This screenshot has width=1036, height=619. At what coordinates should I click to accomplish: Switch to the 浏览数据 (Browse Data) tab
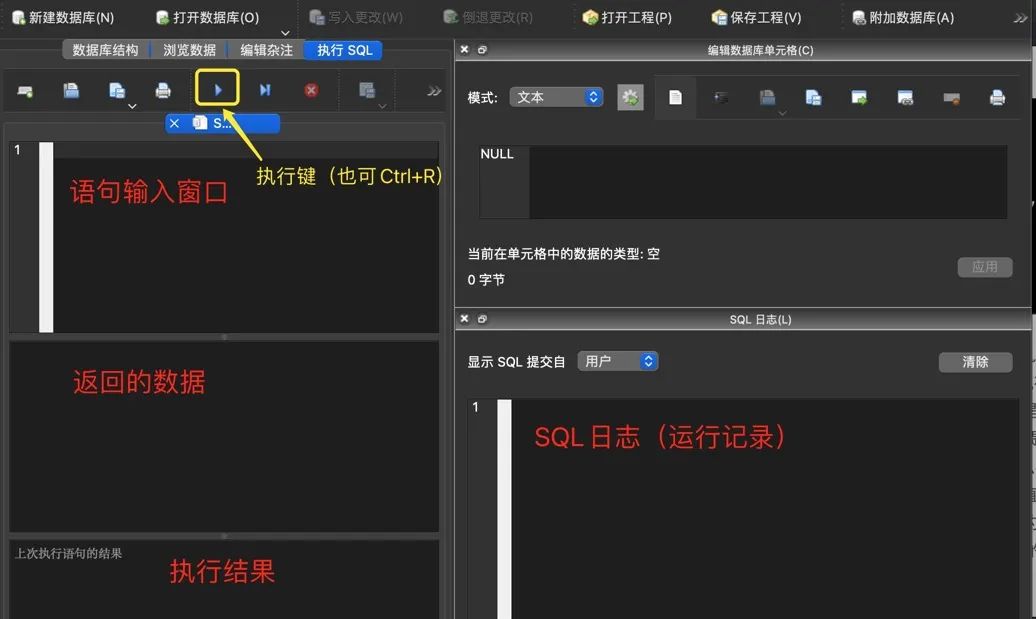pos(189,50)
